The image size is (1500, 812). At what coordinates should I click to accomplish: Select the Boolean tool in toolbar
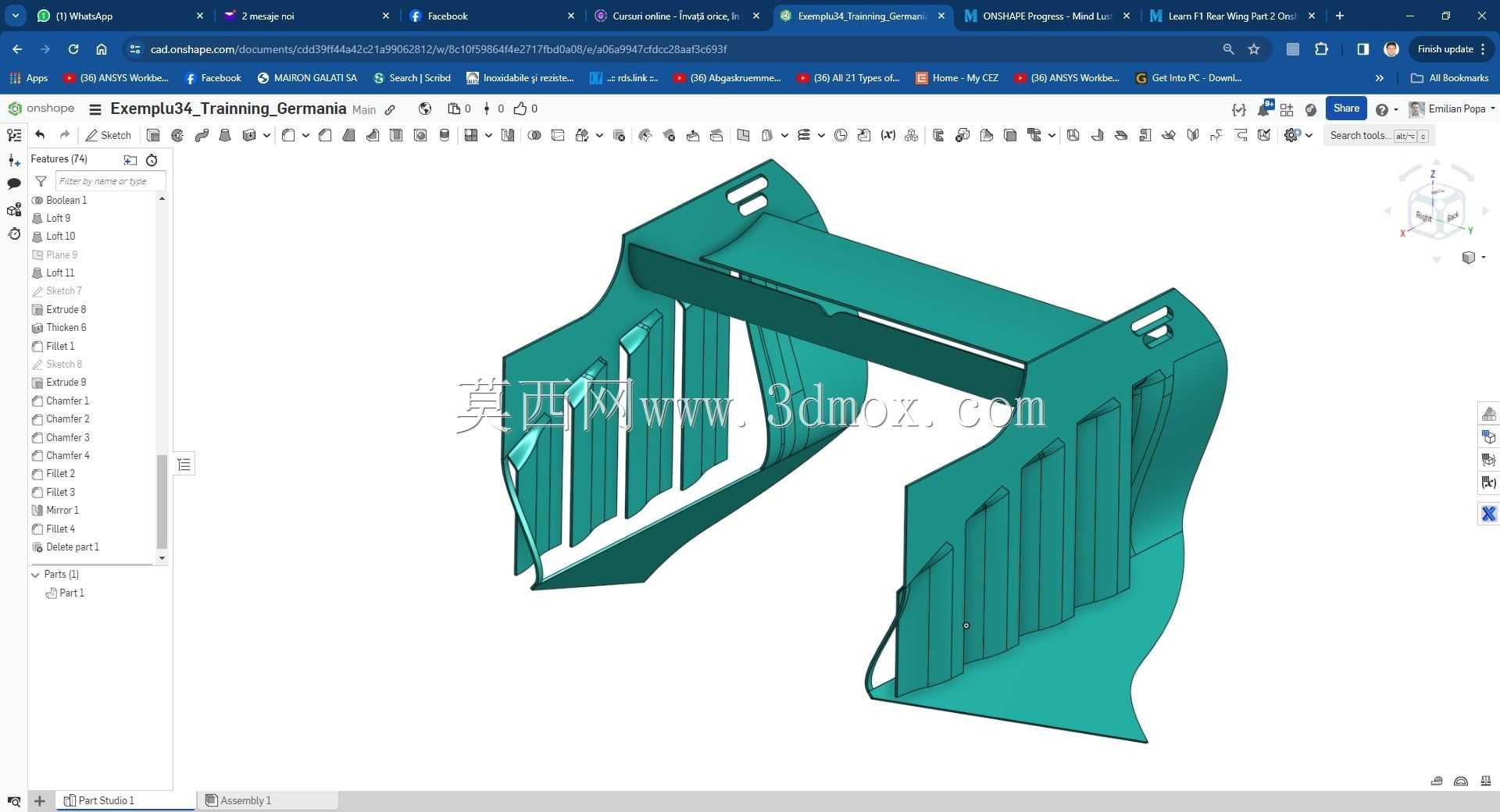click(534, 135)
